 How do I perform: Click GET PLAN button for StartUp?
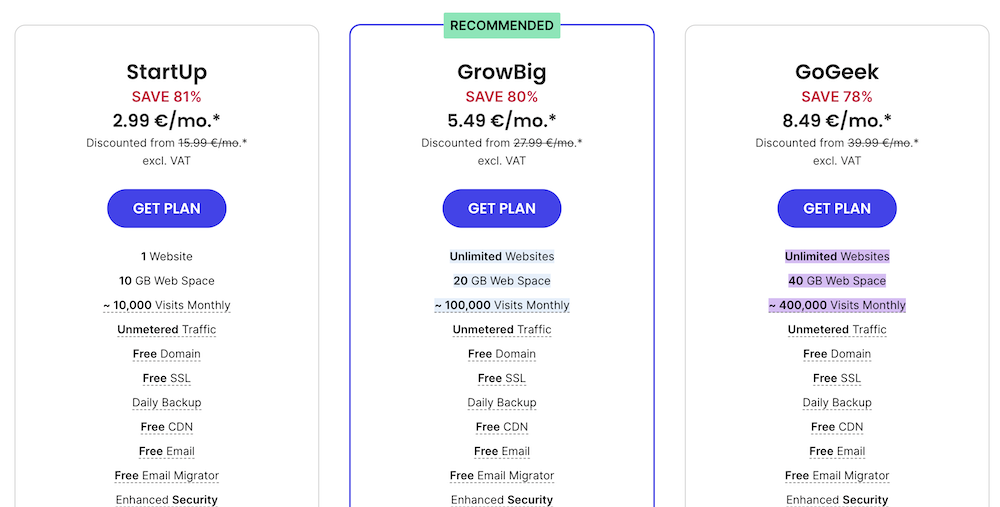point(167,208)
